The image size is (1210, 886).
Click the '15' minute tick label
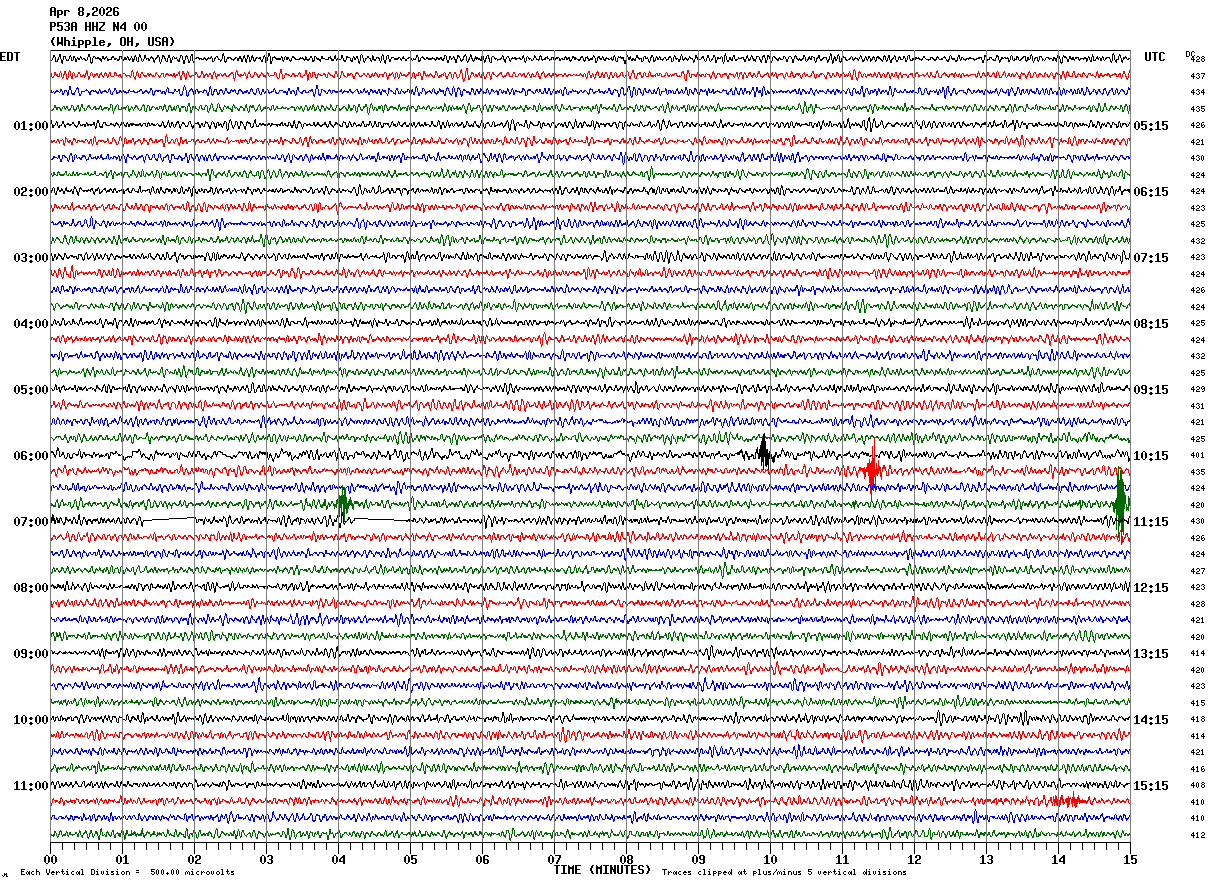click(x=1130, y=859)
